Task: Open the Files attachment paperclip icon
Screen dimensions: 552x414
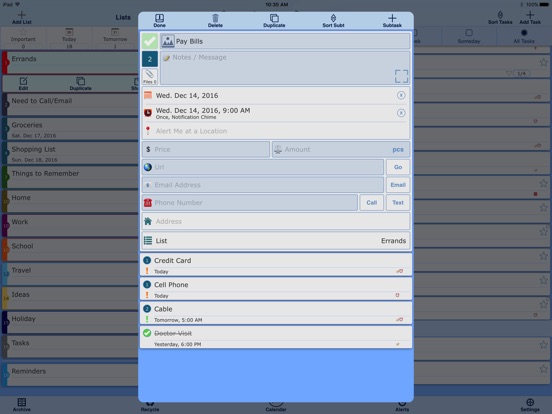Action: [150, 76]
